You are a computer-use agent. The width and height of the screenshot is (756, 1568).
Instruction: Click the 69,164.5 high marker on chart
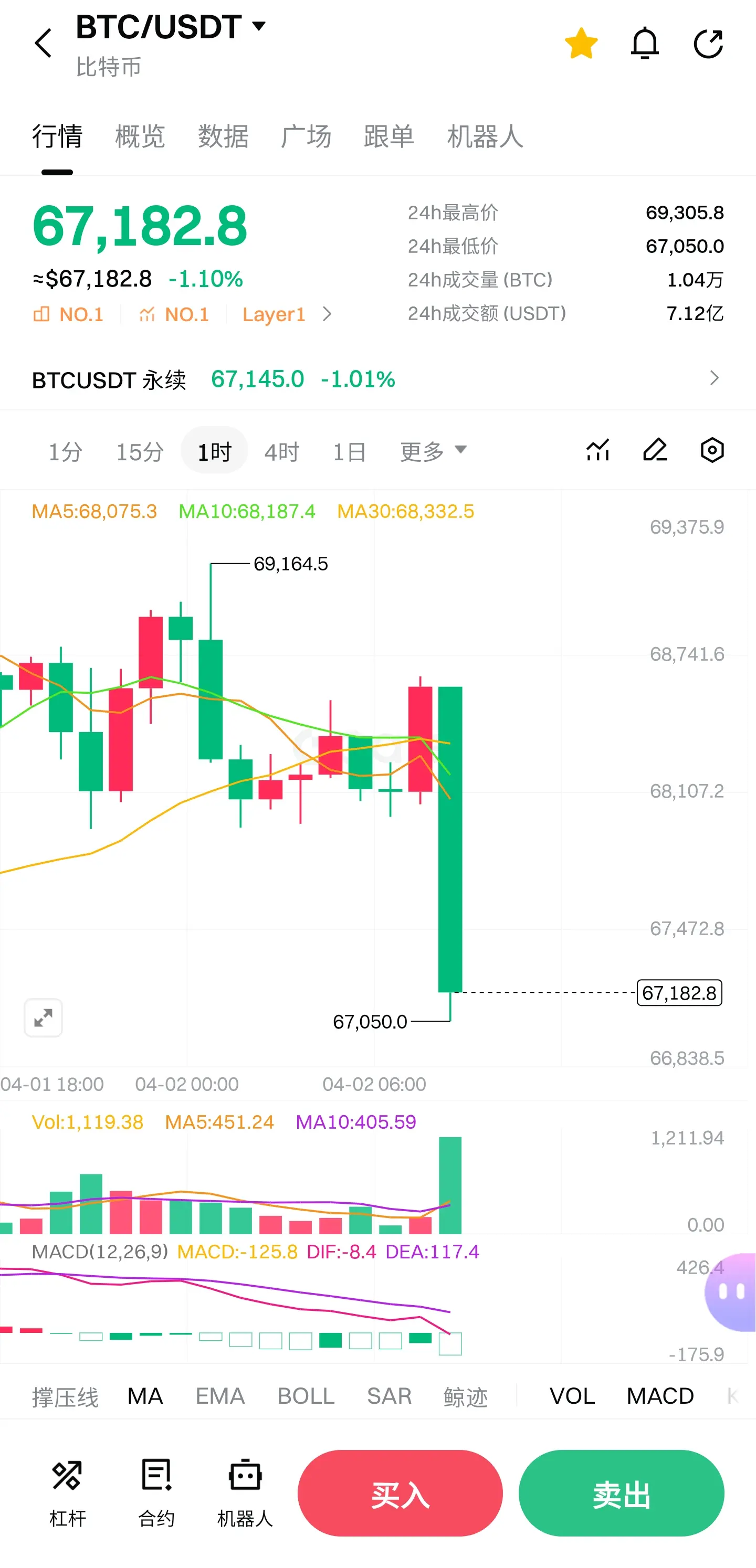click(290, 564)
